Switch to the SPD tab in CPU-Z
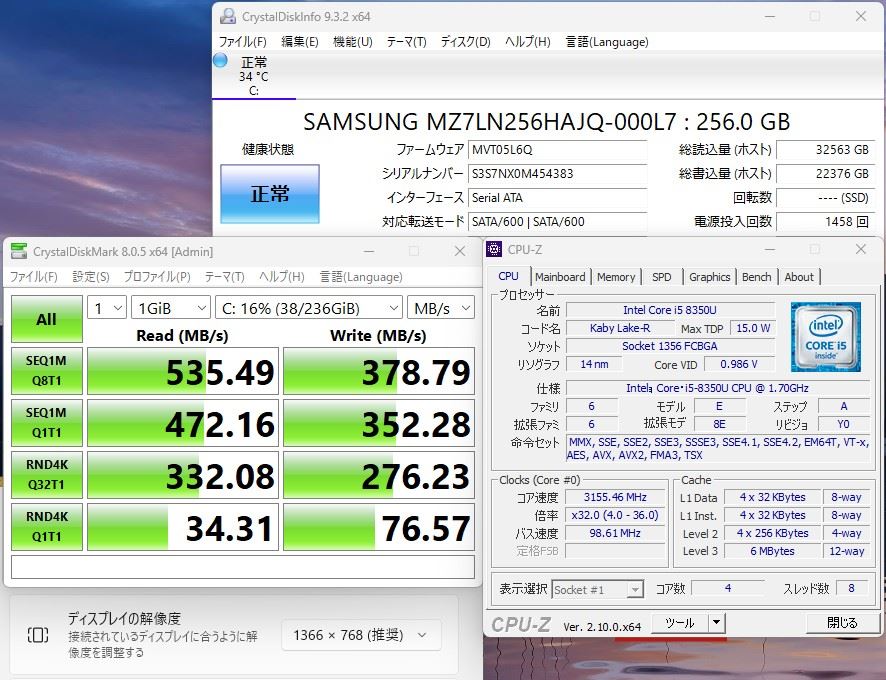 pyautogui.click(x=662, y=276)
